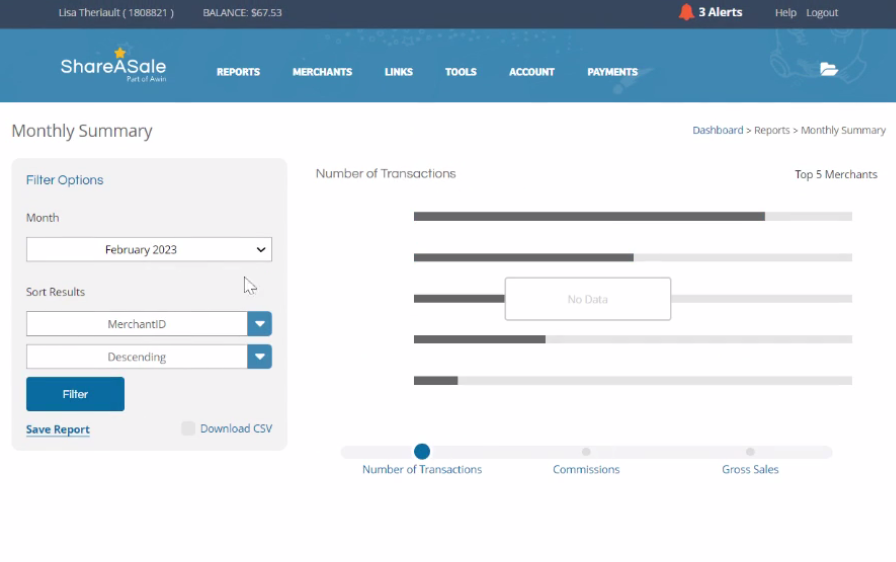Click the Monthly Summary page heading

[x=82, y=131]
